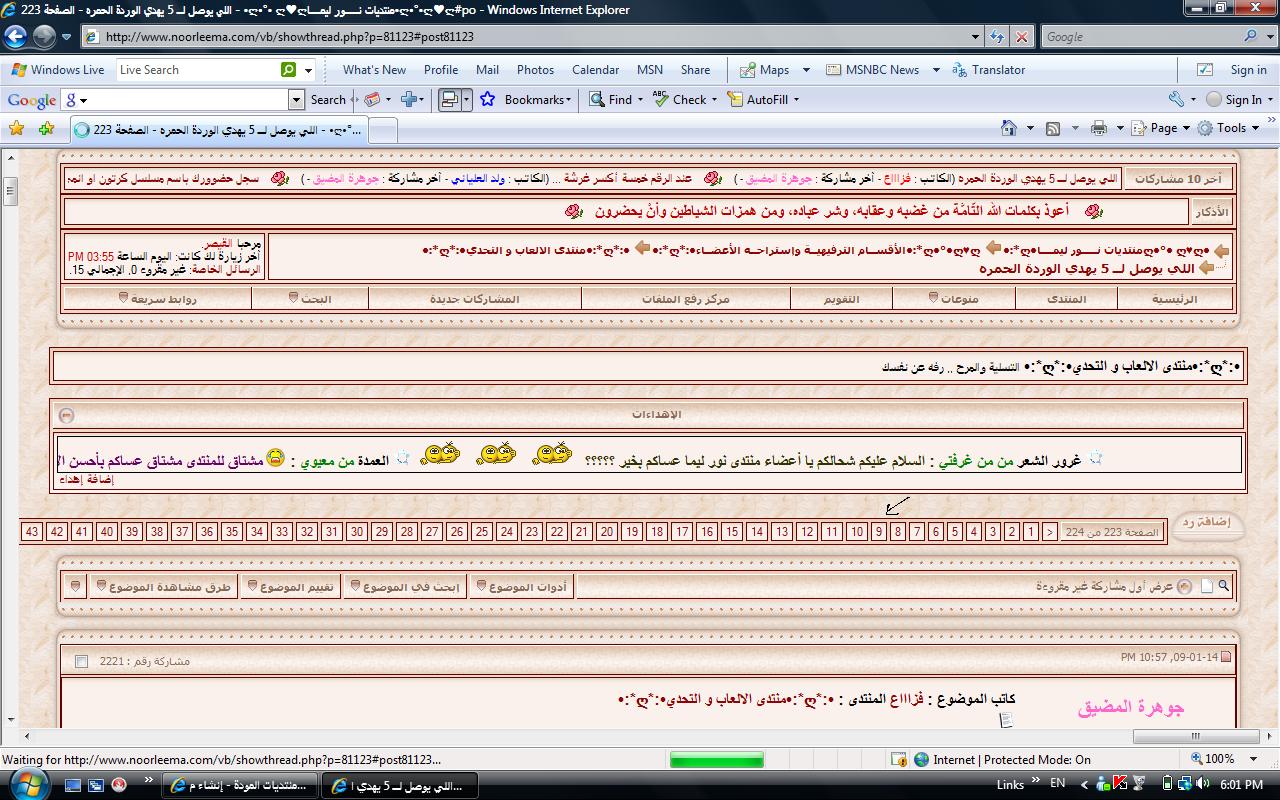Collapse the الإهداءات dedications section
The image size is (1280, 800).
67,414
